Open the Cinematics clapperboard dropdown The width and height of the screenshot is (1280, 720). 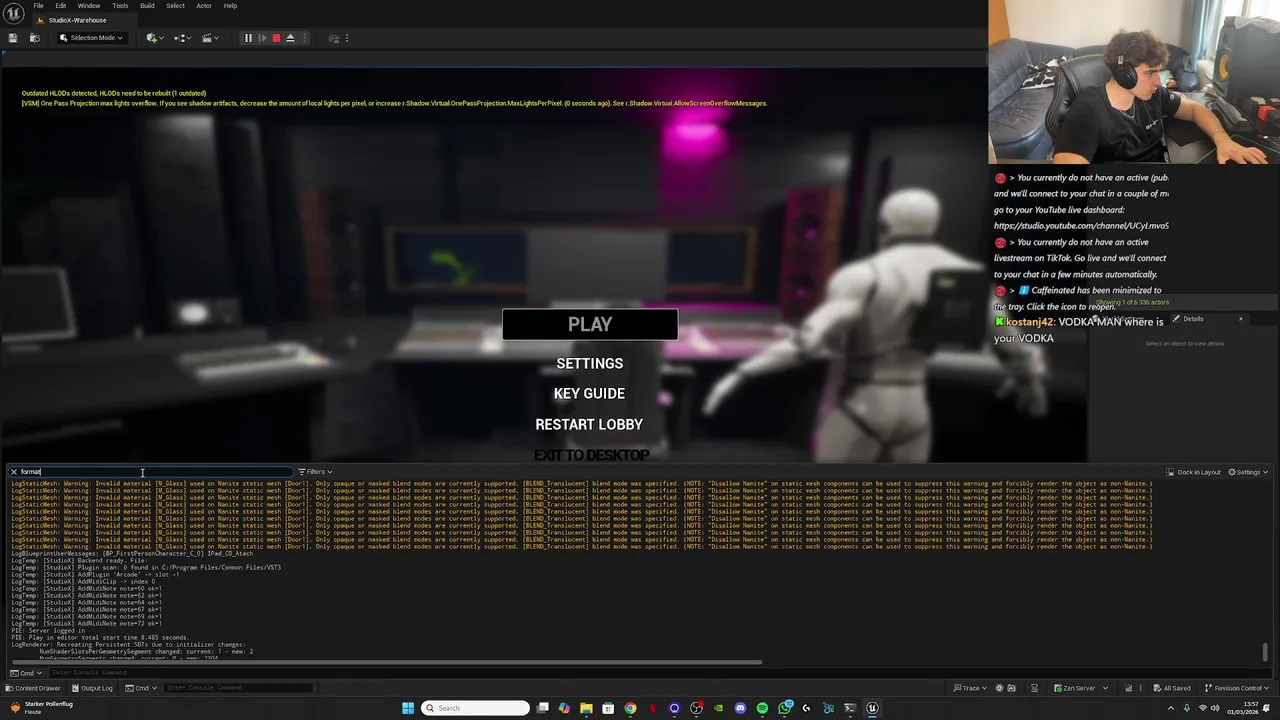(x=210, y=38)
